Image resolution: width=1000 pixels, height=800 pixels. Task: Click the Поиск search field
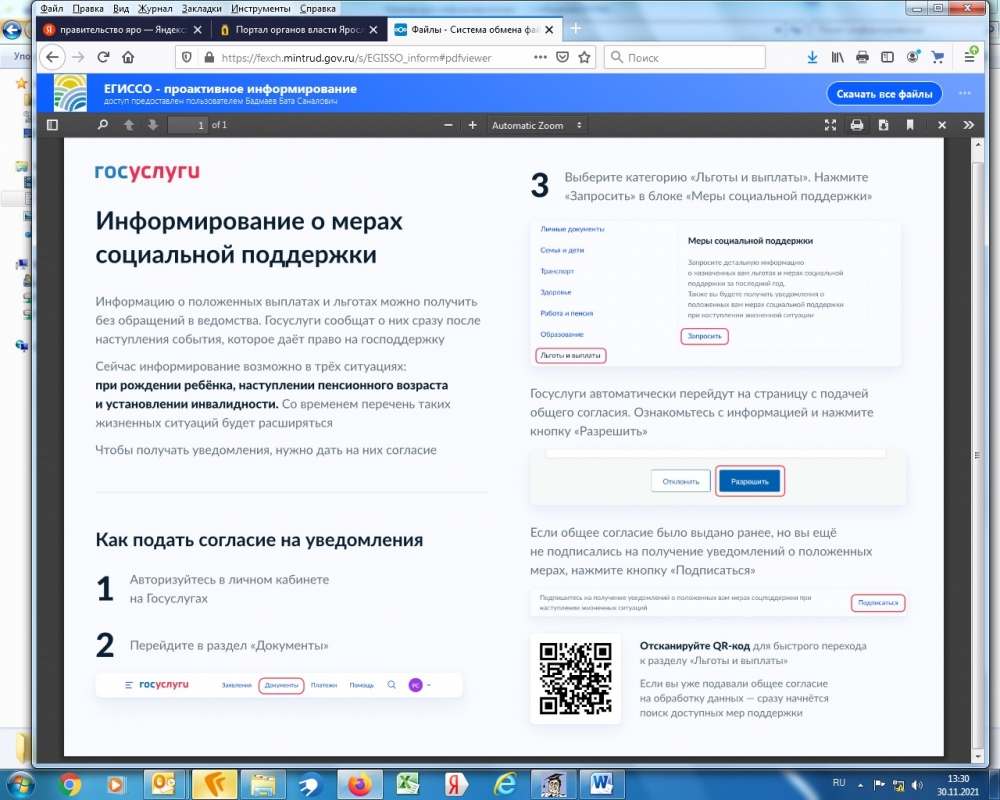click(x=684, y=57)
